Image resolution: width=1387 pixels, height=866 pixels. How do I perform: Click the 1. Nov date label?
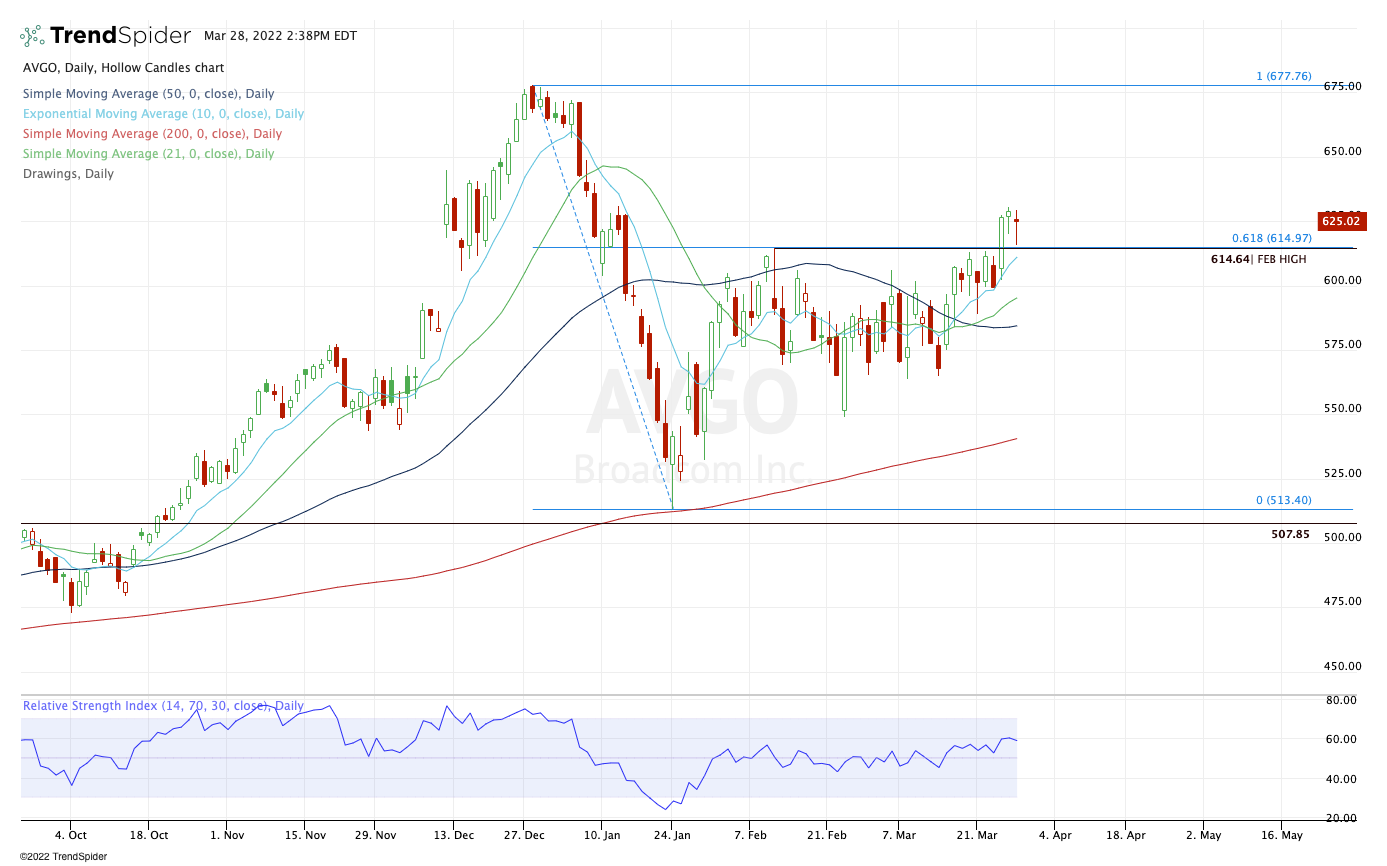pos(227,834)
